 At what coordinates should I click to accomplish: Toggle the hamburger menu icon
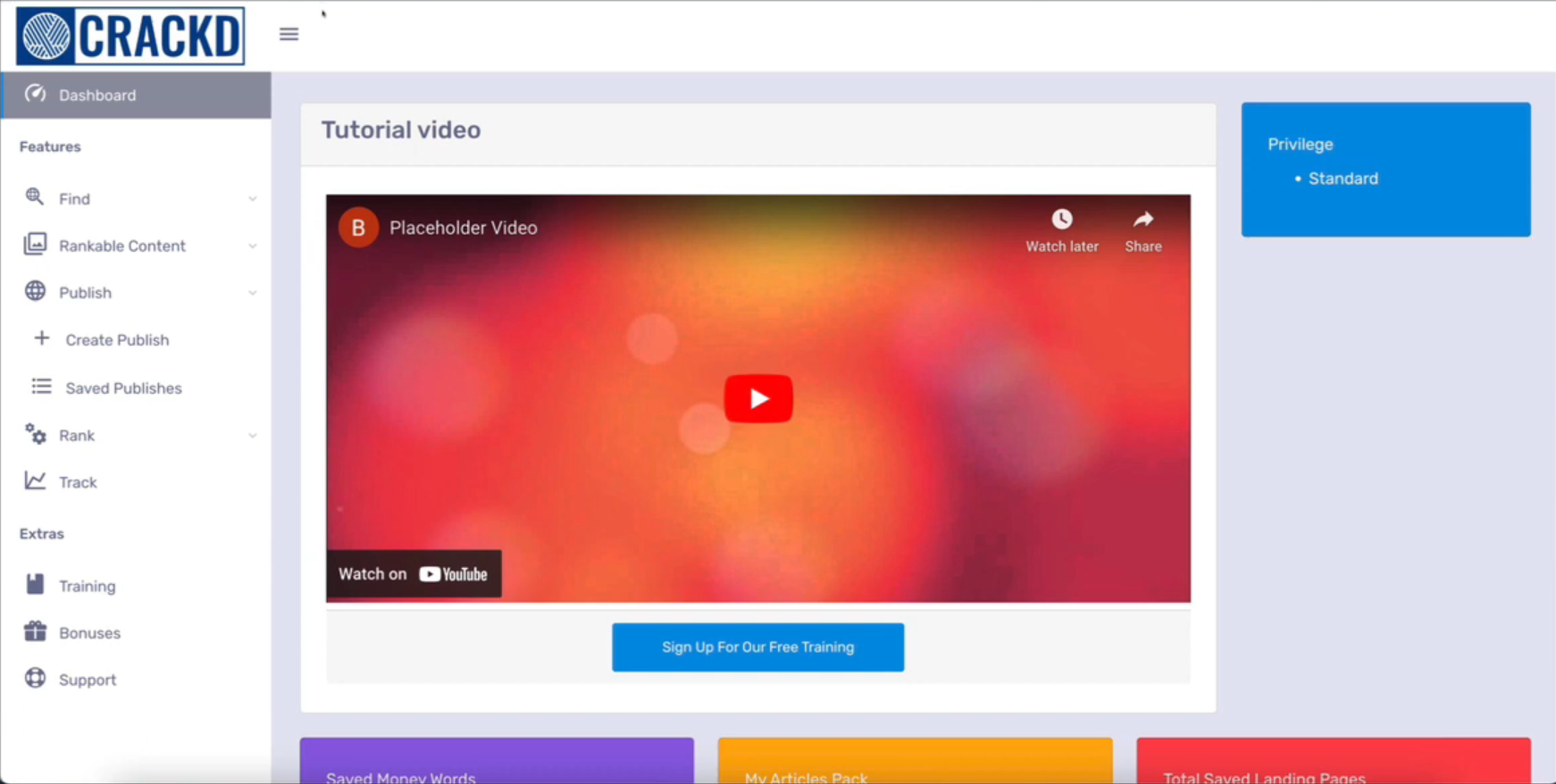(289, 34)
